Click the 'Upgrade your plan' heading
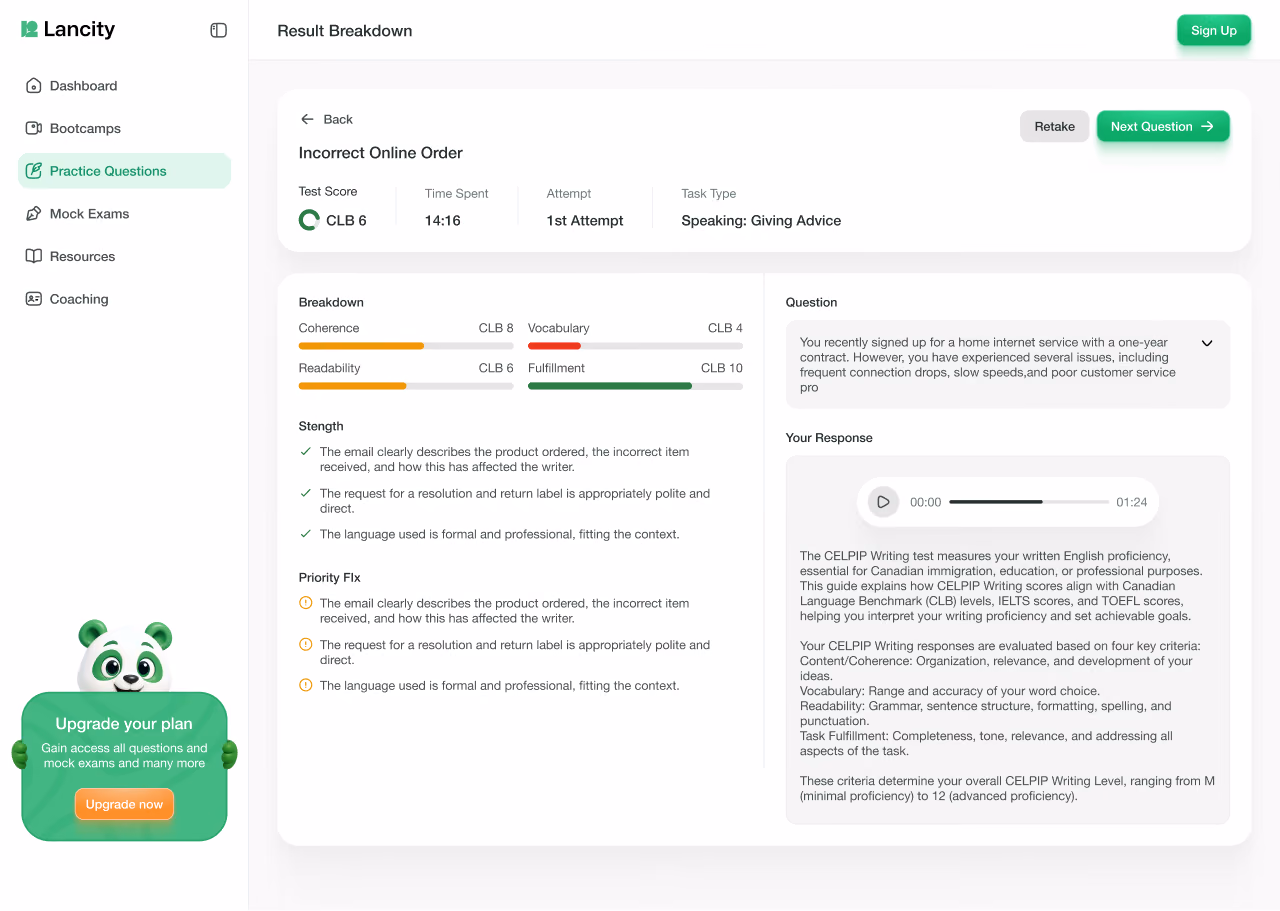This screenshot has width=1280, height=911. pos(124,724)
